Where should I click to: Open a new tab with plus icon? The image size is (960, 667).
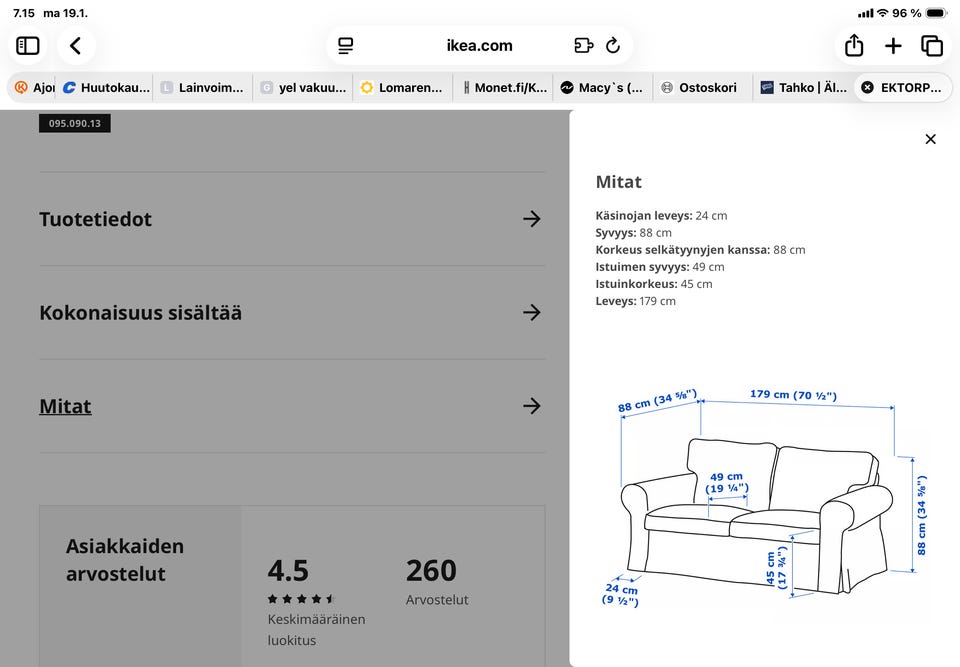pos(893,46)
